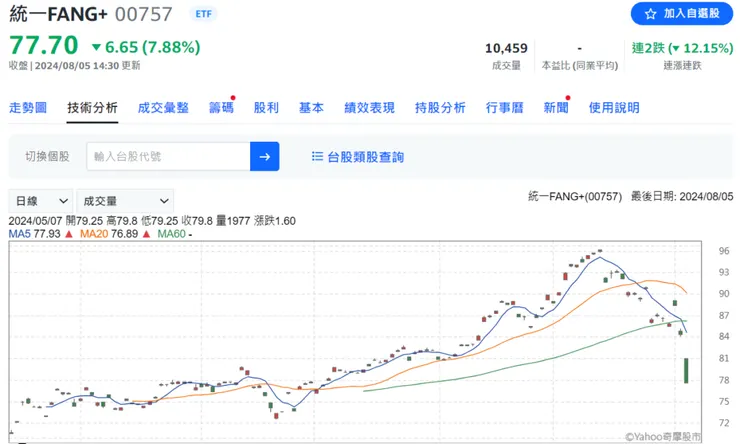Click the big green candlestick at 78-81
740x444 pixels.
click(686, 370)
